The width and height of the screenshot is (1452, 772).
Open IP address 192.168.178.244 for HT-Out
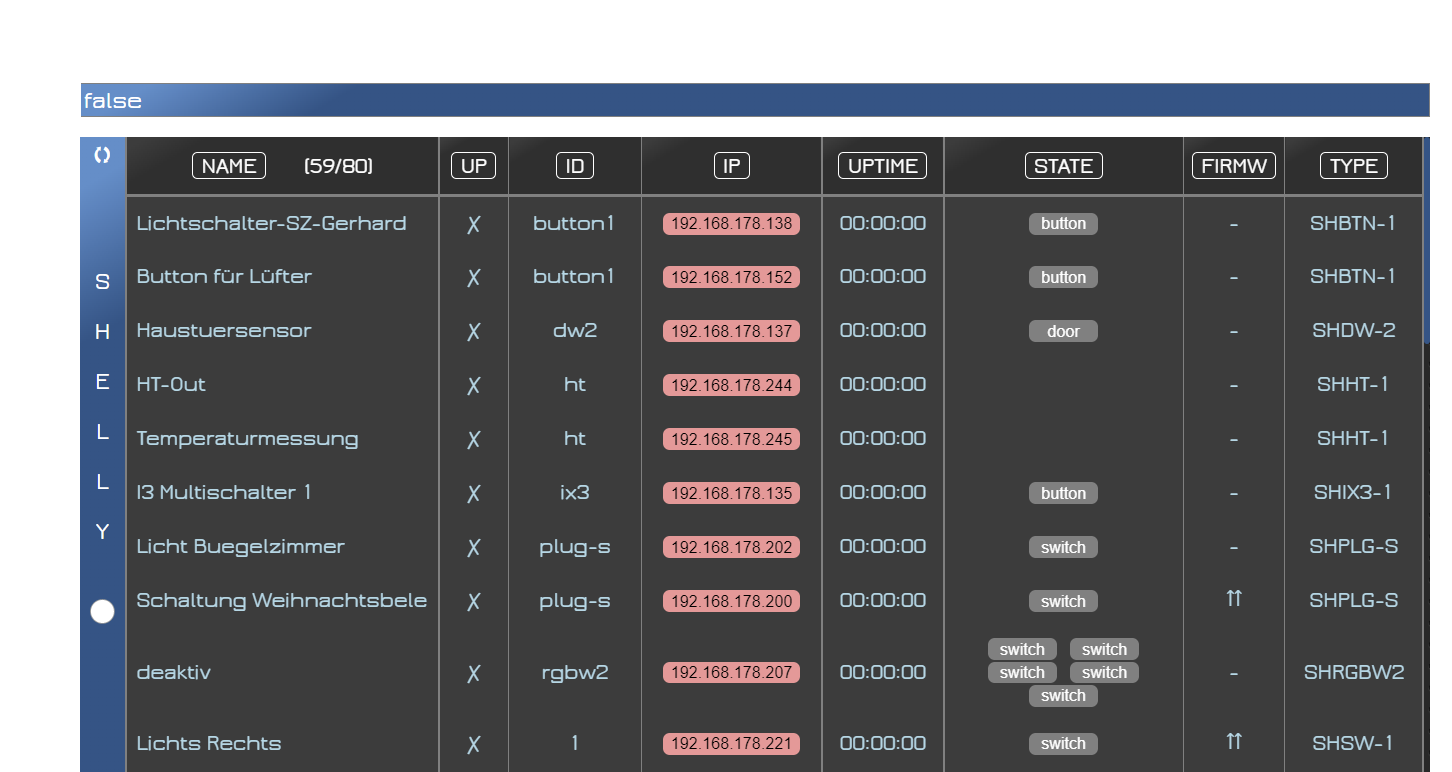coord(731,385)
